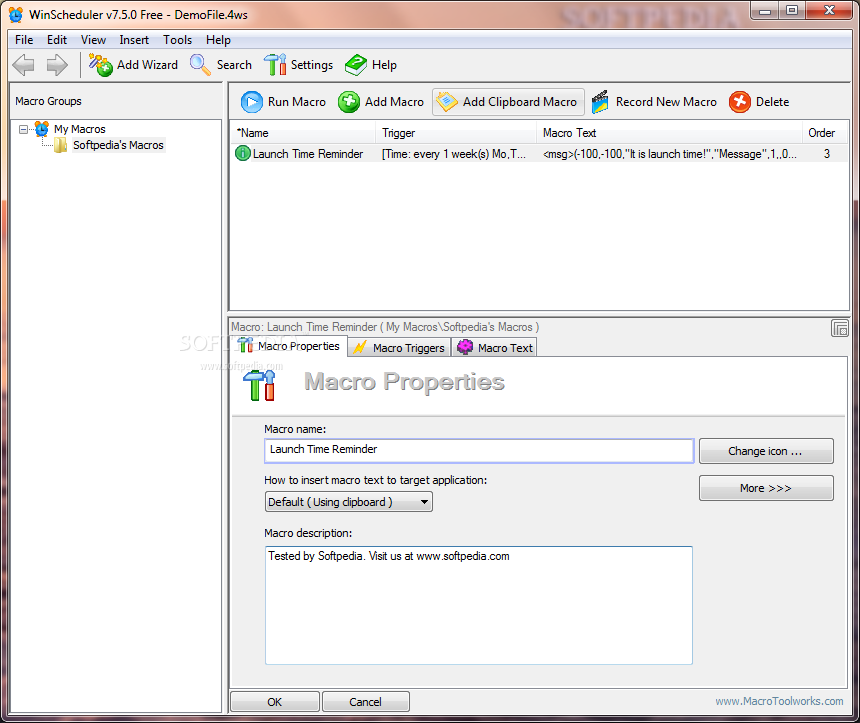This screenshot has width=860, height=723.
Task: Select My Macros in the tree
Action: point(80,129)
